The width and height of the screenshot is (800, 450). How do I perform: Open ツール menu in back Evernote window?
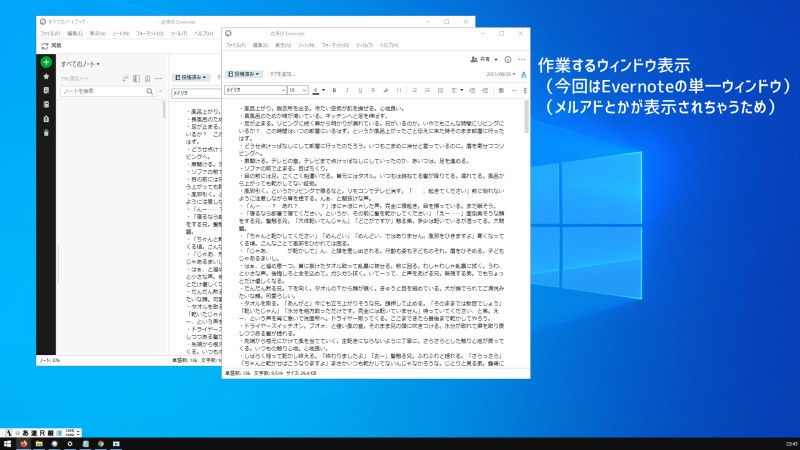(179, 34)
